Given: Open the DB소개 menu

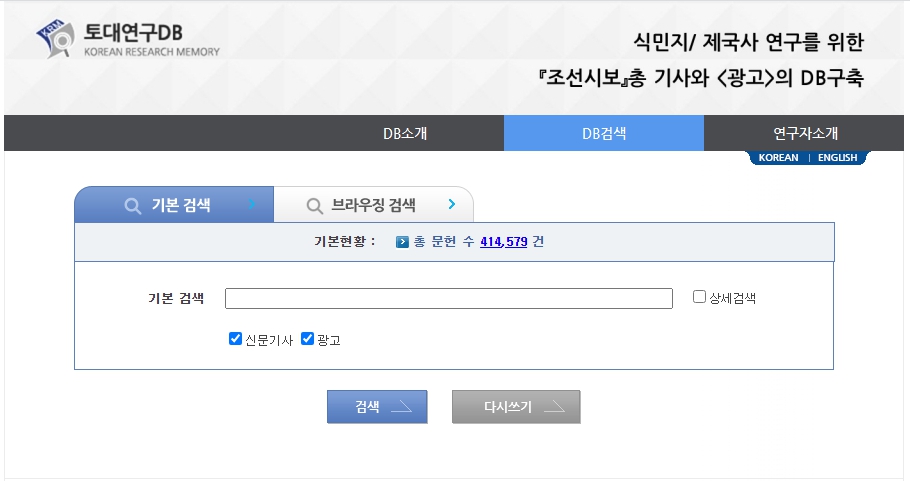Looking at the screenshot, I should point(405,133).
